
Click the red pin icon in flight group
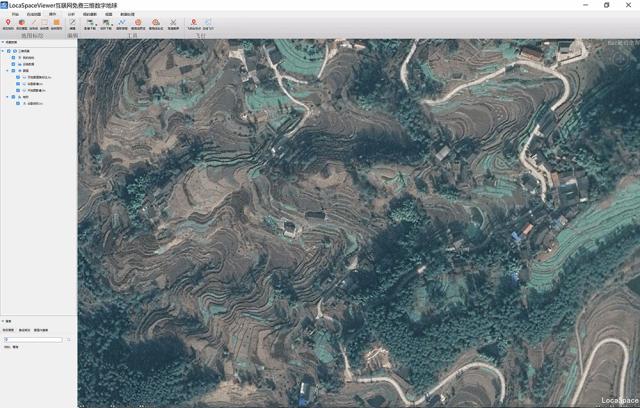coord(193,22)
